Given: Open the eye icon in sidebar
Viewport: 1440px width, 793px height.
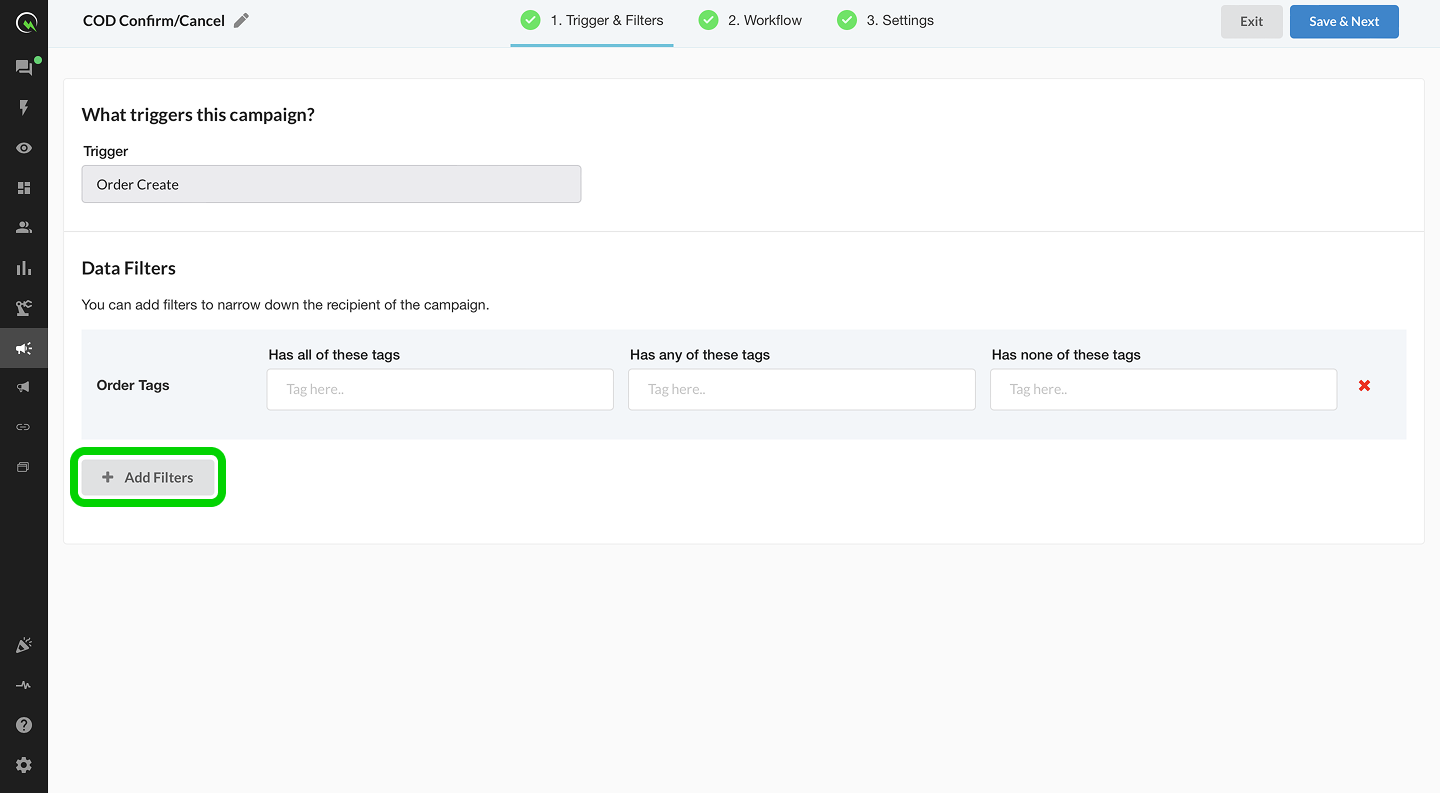Looking at the screenshot, I should pos(24,148).
